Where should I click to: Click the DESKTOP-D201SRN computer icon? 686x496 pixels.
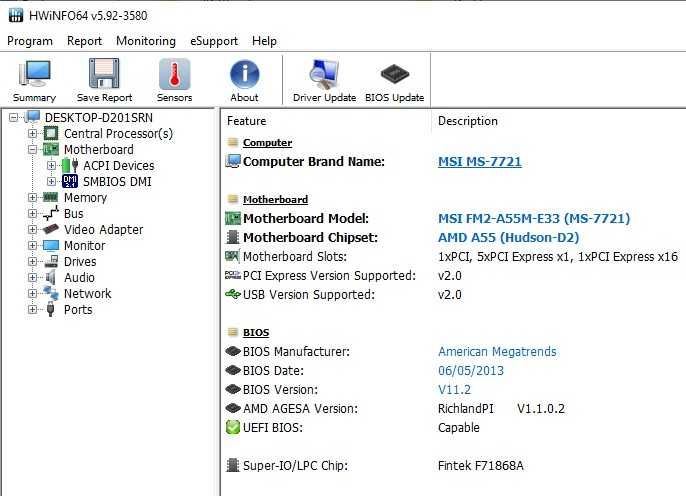(x=33, y=117)
